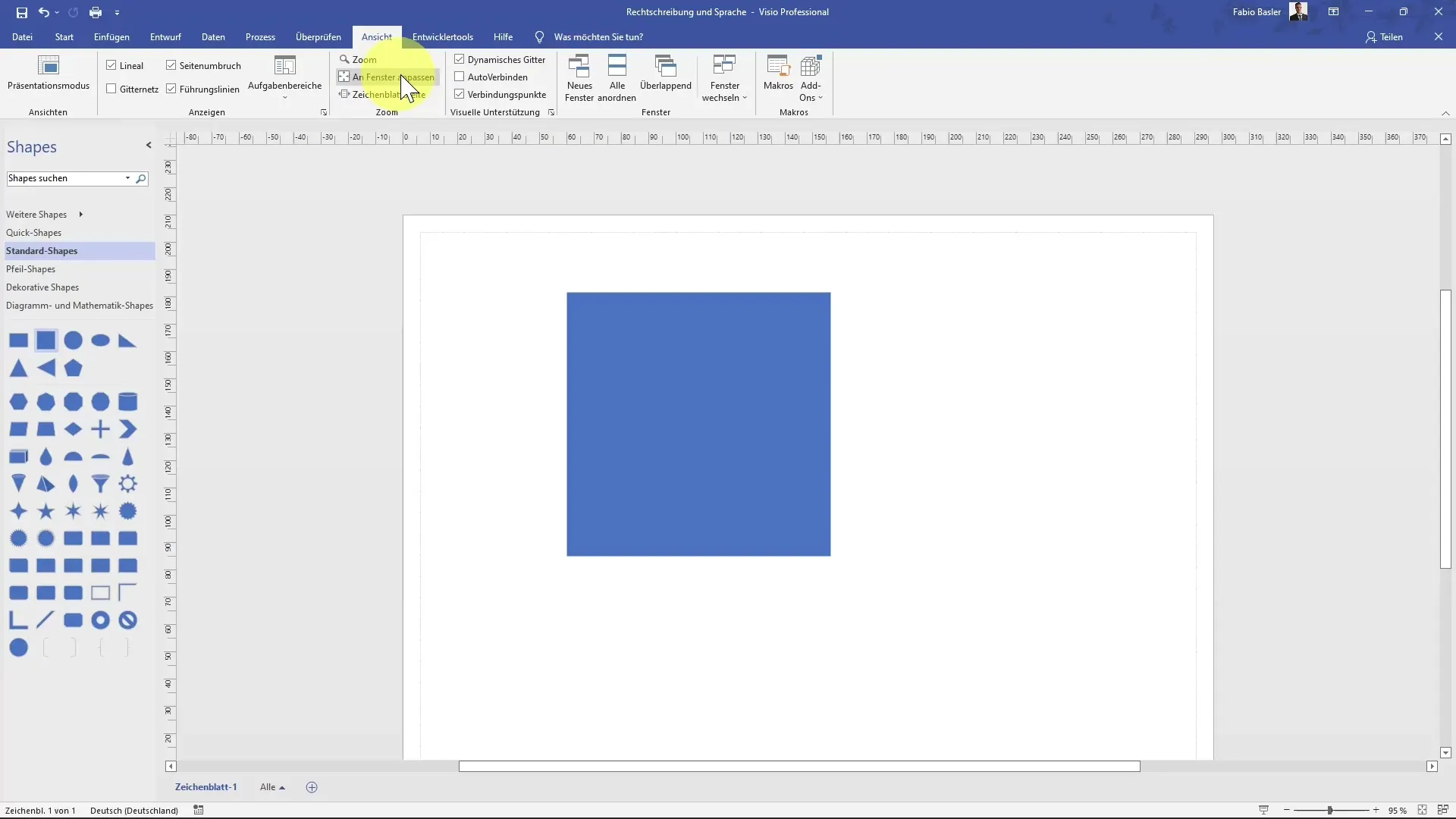
Task: Toggle the Lineal checkbox
Action: pyautogui.click(x=111, y=66)
